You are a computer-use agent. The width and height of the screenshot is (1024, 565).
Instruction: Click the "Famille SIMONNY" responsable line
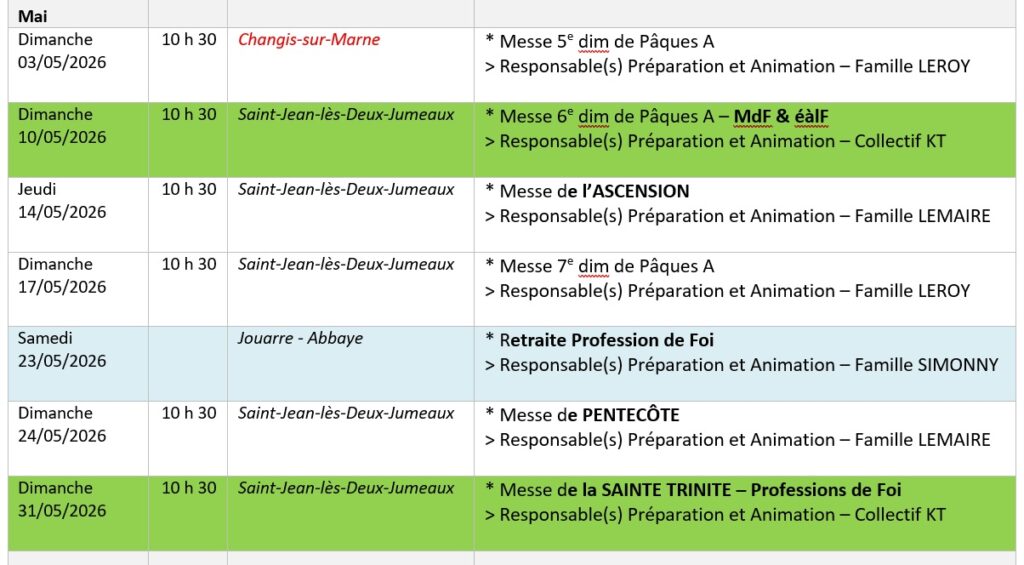click(x=926, y=365)
